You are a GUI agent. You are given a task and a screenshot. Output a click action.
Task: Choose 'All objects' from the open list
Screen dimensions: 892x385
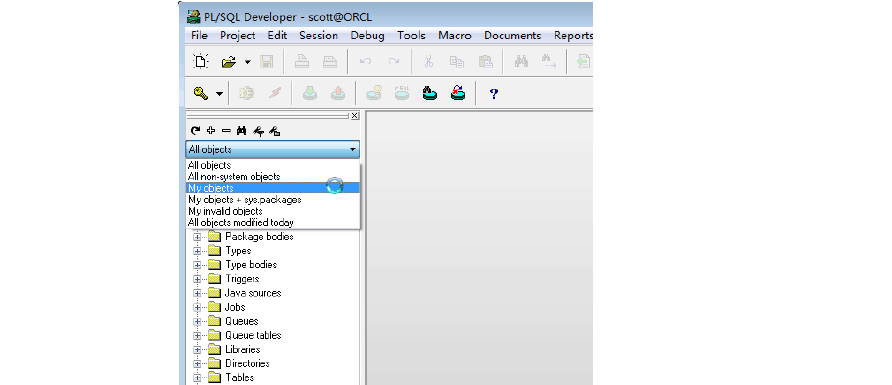[x=273, y=165]
